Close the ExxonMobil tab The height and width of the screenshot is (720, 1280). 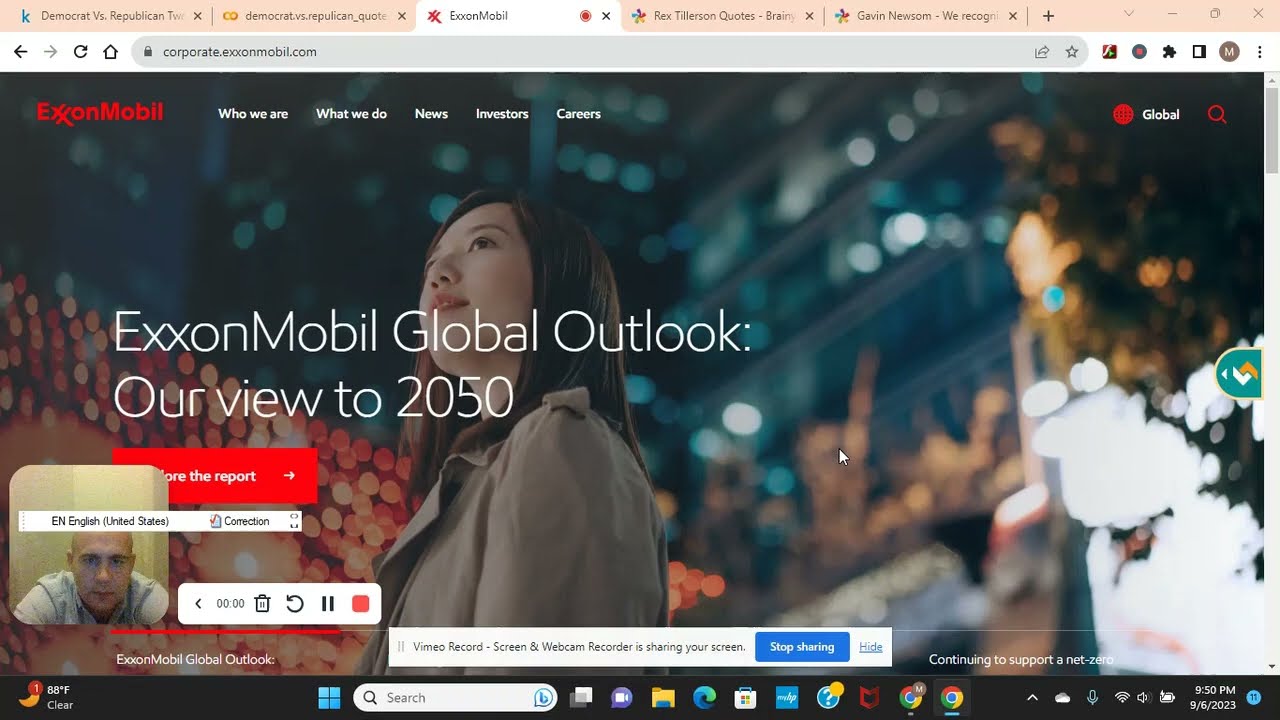pyautogui.click(x=606, y=16)
